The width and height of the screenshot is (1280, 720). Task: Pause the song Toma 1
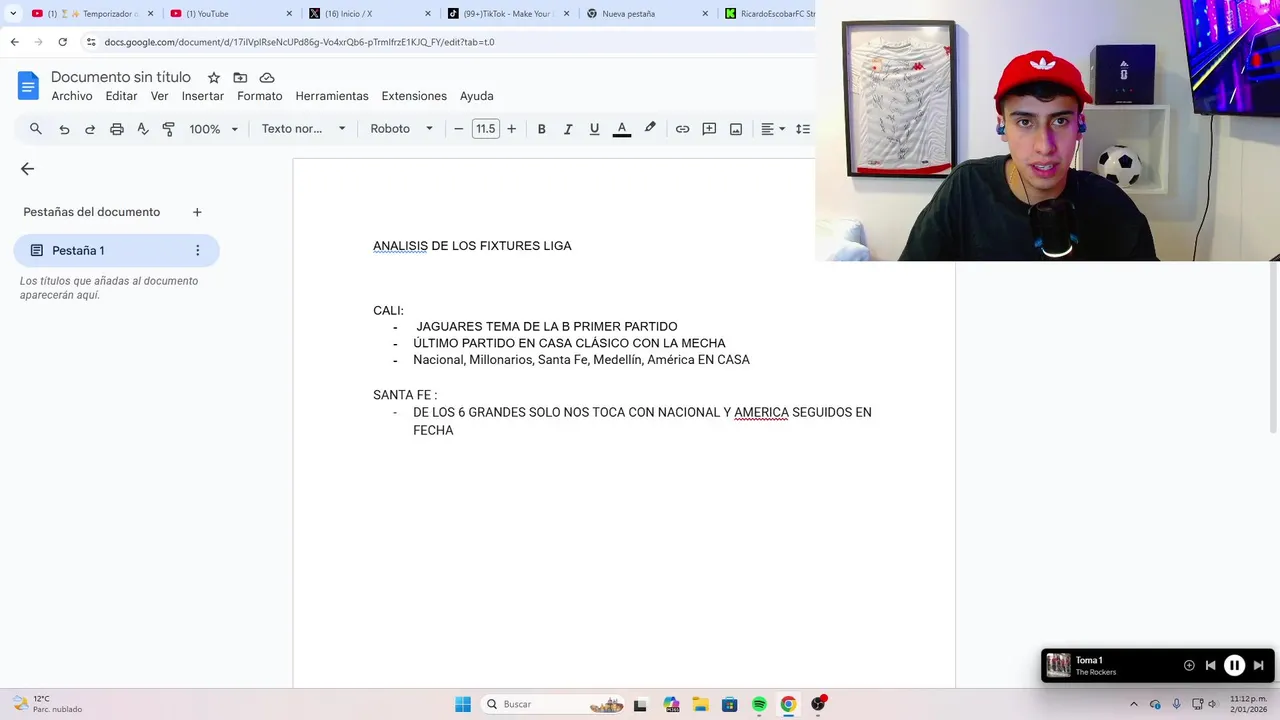pos(1235,665)
